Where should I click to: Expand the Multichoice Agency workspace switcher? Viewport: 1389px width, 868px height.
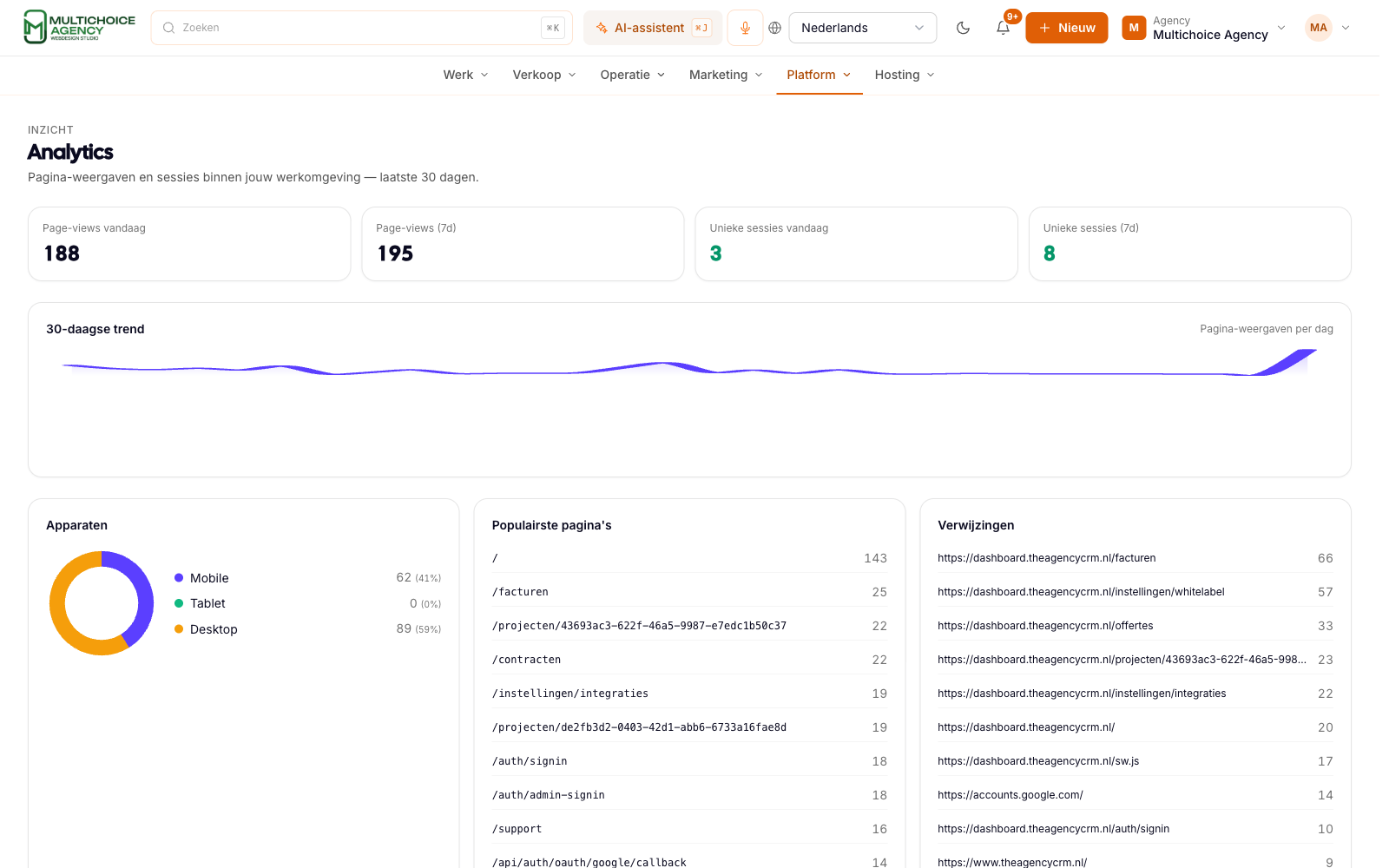[1203, 28]
